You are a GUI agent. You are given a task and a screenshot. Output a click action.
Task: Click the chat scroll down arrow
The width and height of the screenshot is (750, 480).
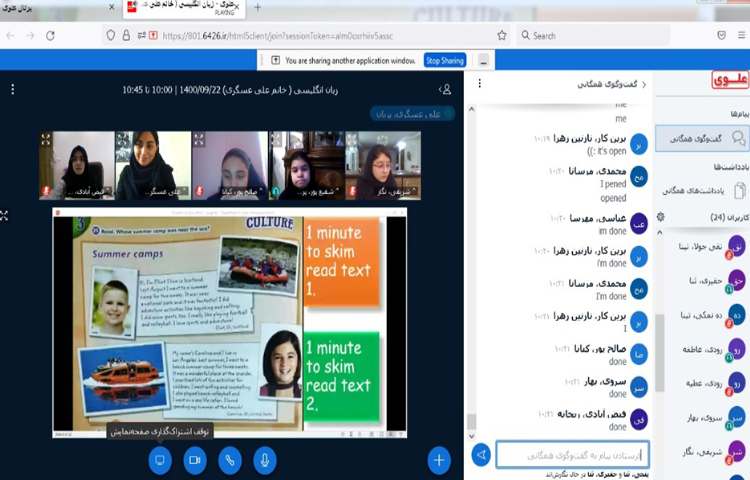[x=471, y=436]
